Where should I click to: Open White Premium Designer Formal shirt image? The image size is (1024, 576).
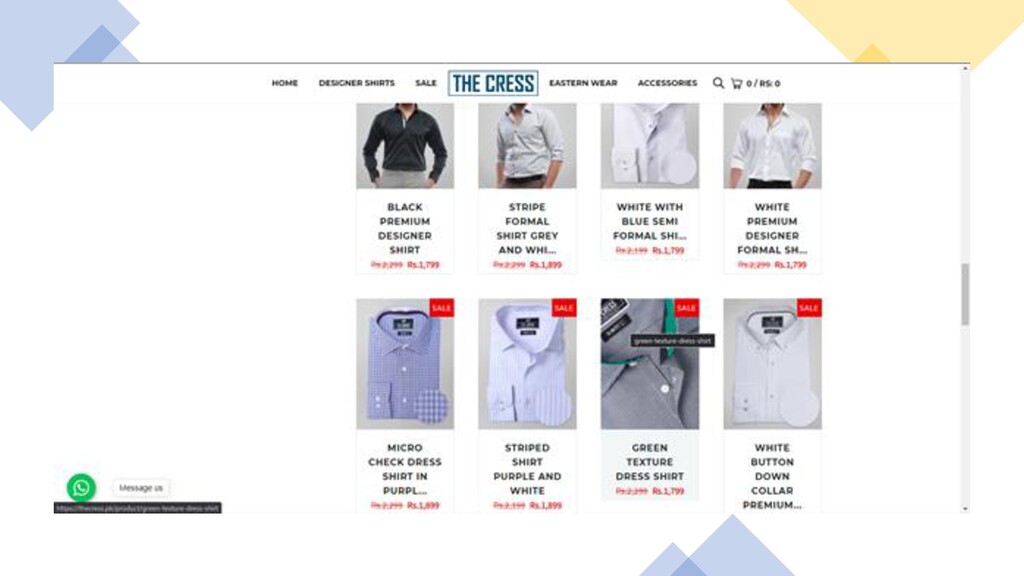click(x=773, y=146)
